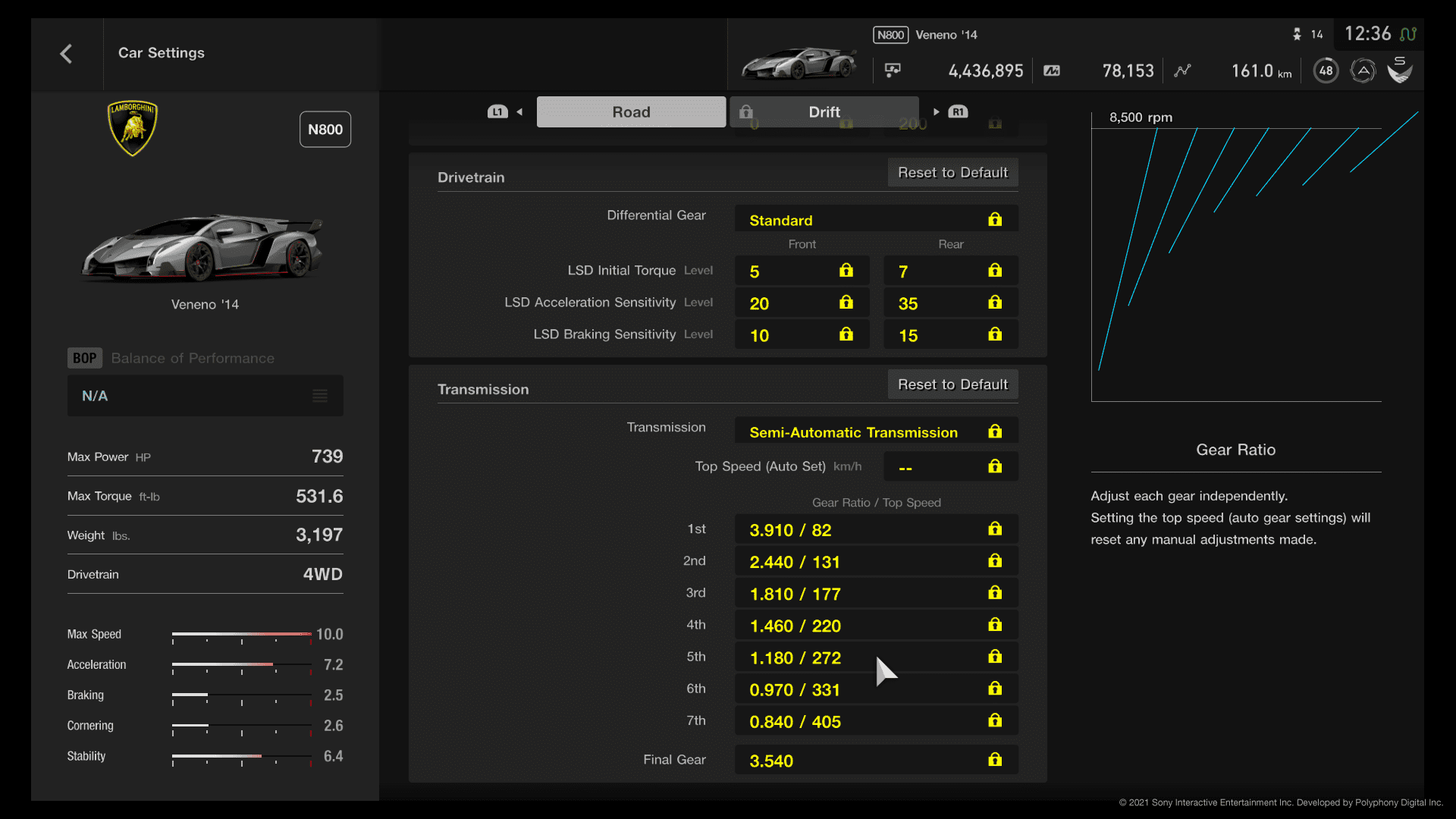Click the Max Speed performance bar
Image resolution: width=1456 pixels, height=819 pixels.
point(242,635)
